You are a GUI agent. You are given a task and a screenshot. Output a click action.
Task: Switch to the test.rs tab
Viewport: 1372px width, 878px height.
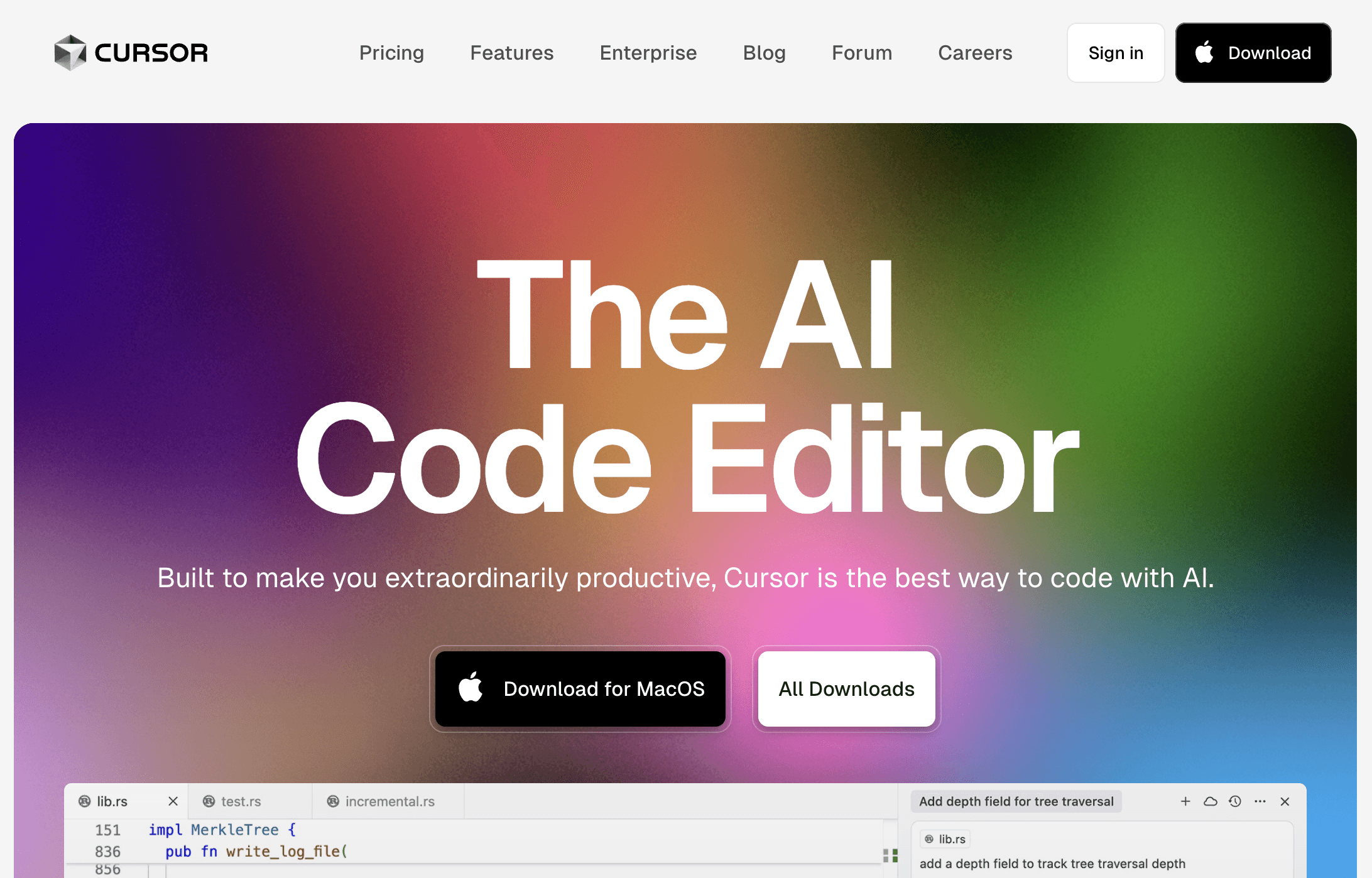pos(241,801)
